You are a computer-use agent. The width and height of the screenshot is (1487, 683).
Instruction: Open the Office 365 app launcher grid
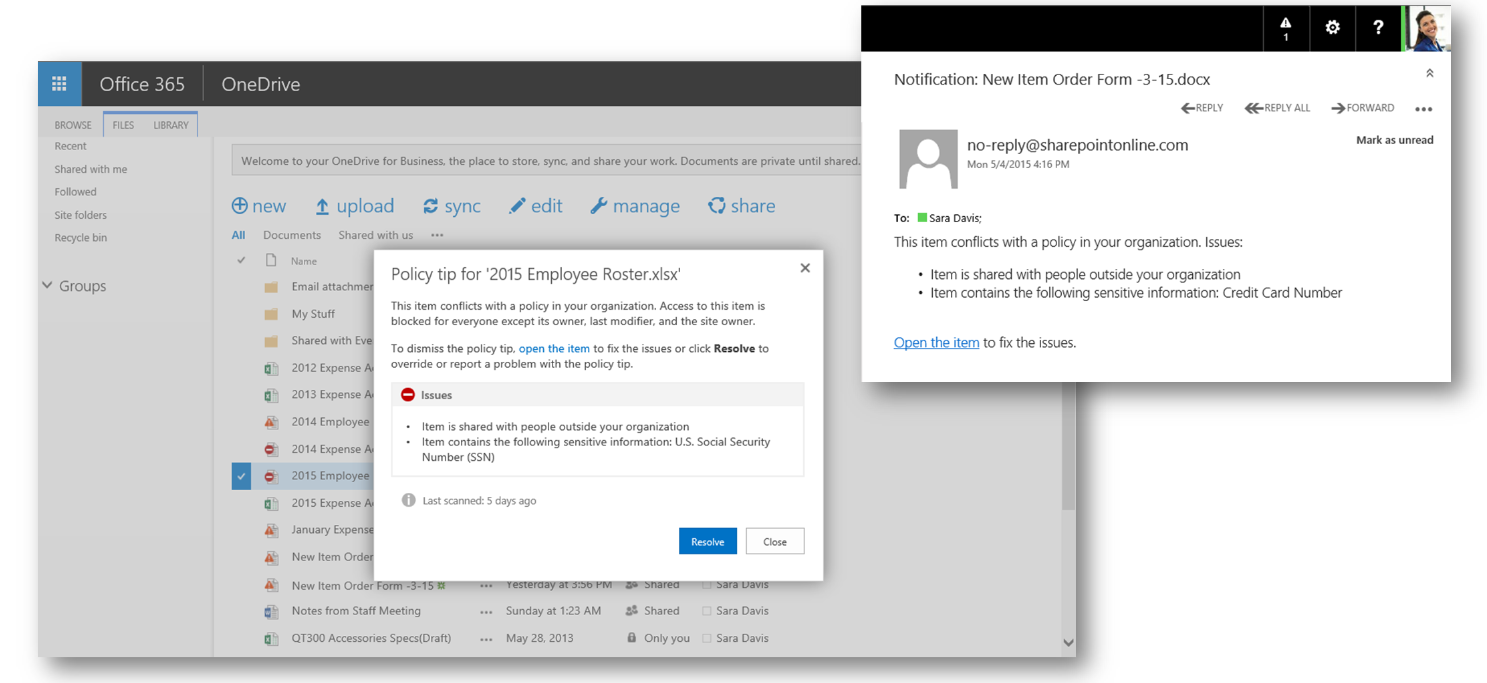[x=59, y=84]
